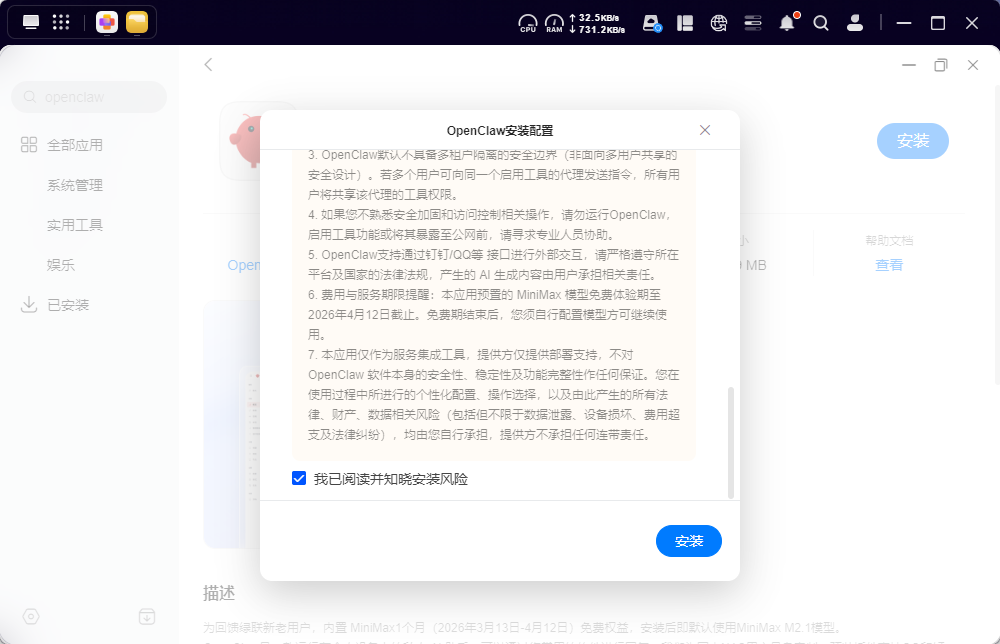
Task: Select 全部应用 in the sidebar
Action: [74, 145]
